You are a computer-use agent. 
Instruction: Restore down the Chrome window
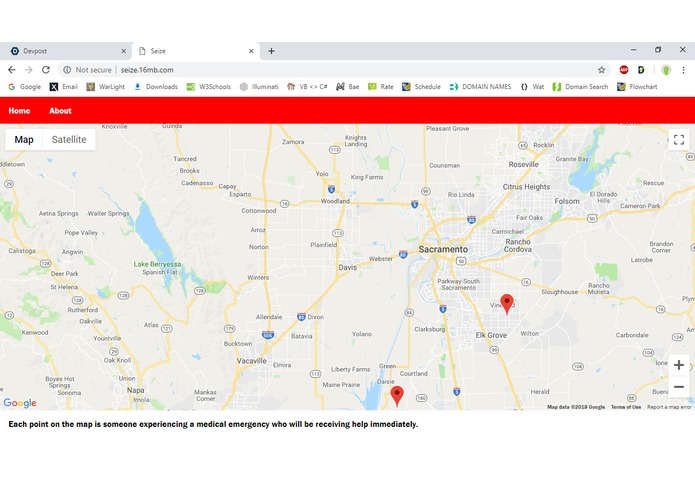tap(658, 50)
